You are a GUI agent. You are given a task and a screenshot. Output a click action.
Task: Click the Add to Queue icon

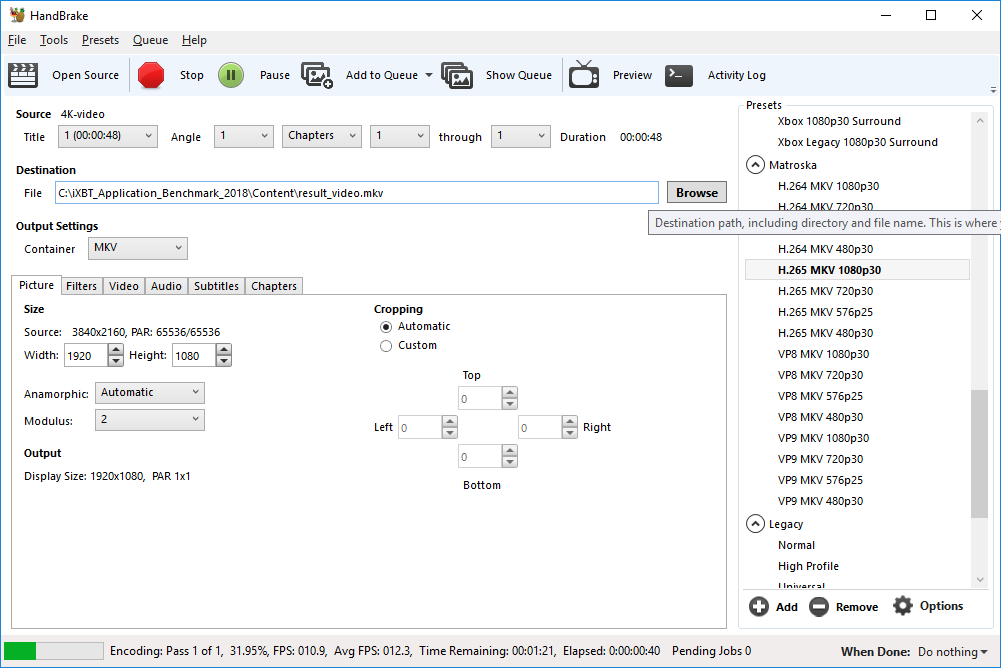coord(317,75)
